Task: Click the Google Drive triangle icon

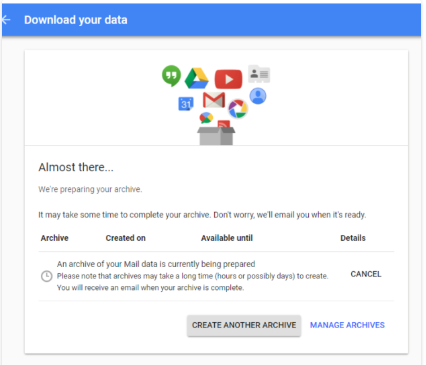Action: tap(197, 78)
